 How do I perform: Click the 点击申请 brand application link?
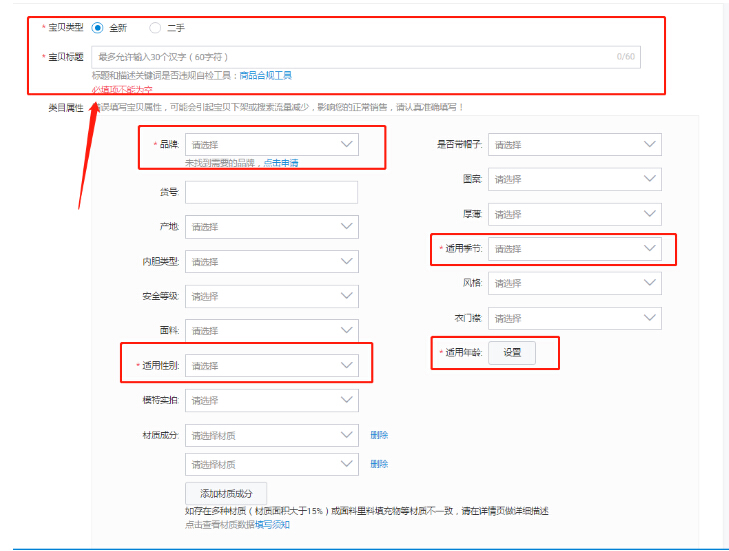(280, 162)
